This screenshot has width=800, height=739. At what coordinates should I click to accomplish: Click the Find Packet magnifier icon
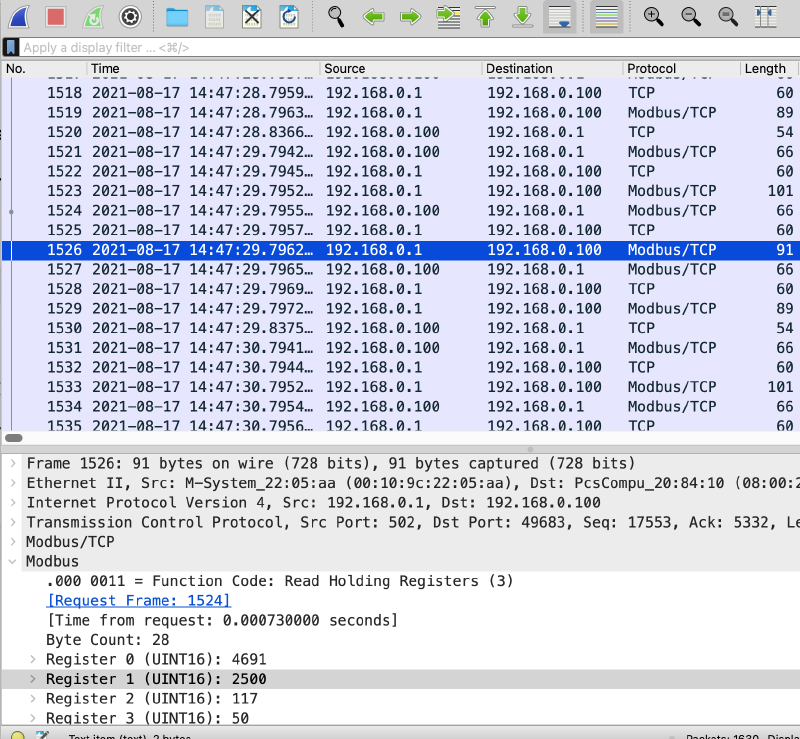coord(336,16)
